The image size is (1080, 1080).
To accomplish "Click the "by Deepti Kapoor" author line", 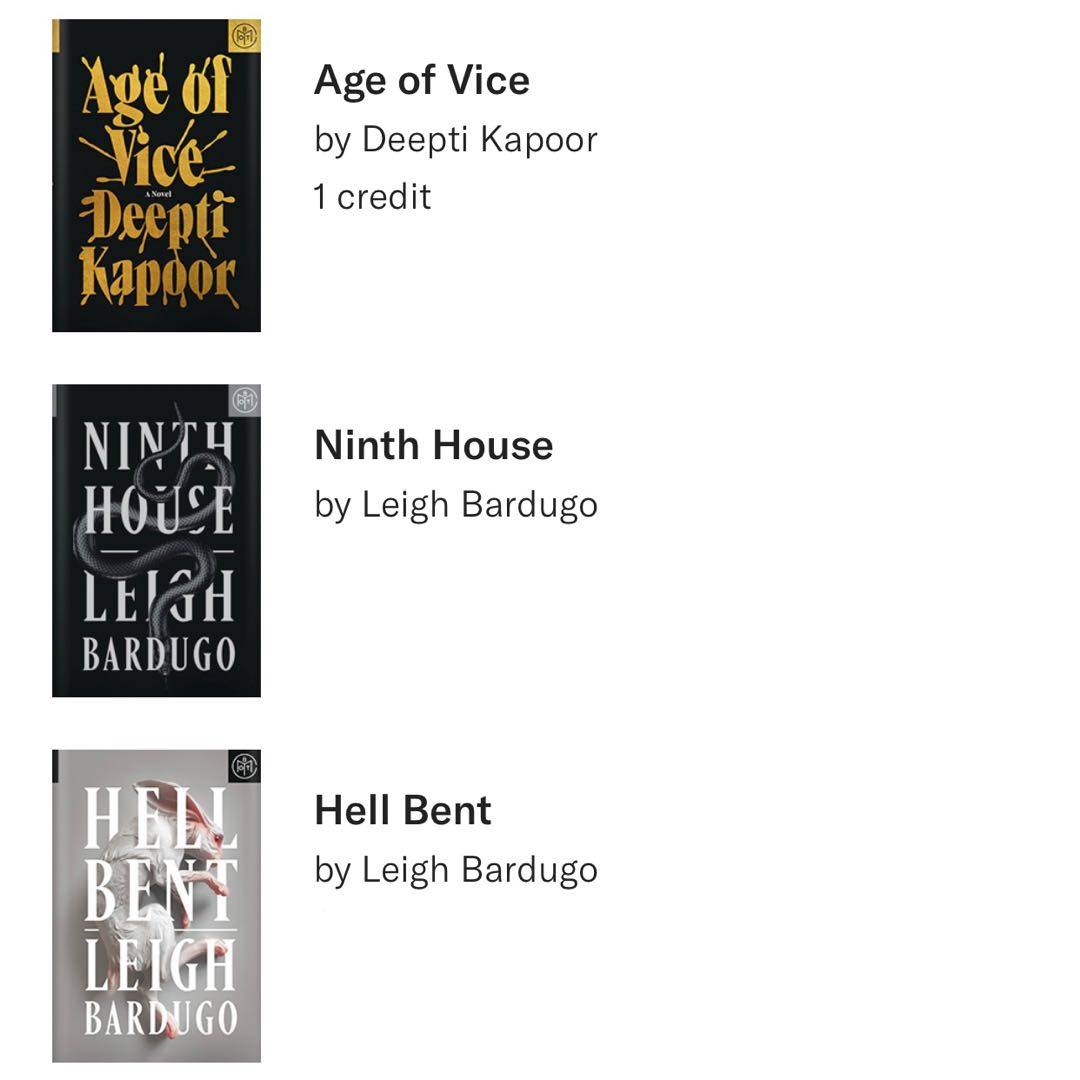I will click(x=455, y=139).
